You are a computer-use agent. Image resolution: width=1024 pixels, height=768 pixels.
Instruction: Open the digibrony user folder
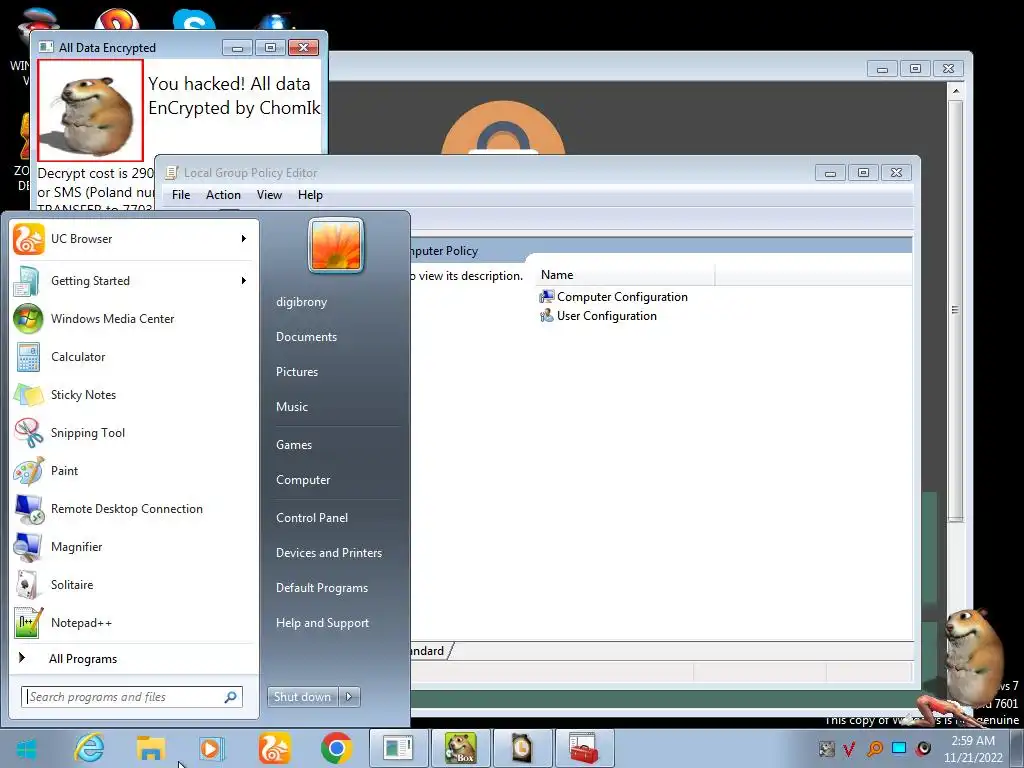coord(302,302)
